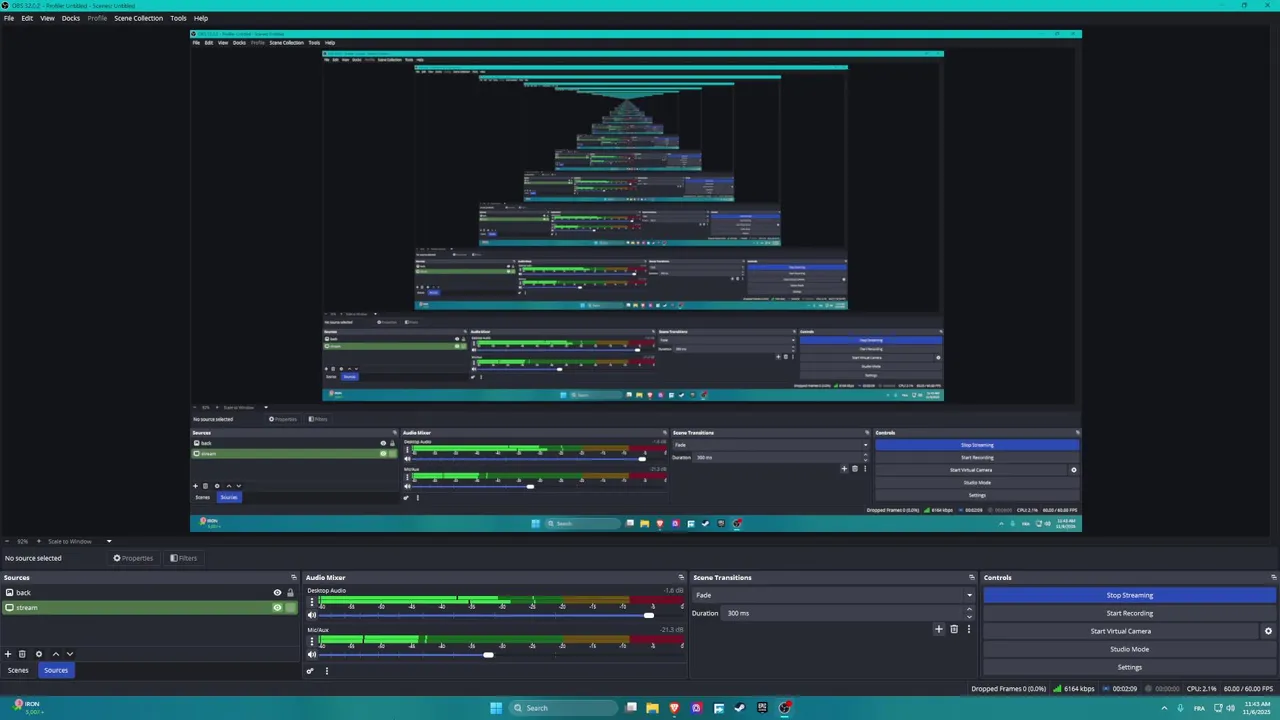
Task: Increase transition duration stepper up
Action: pos(968,610)
